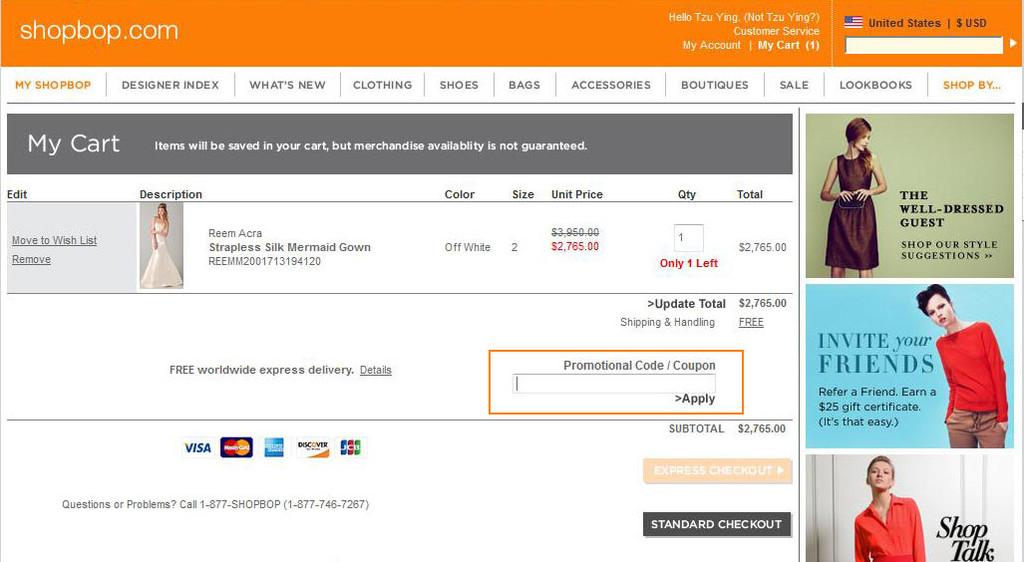This screenshot has width=1024, height=562.
Task: Click the quantity input box
Action: point(688,238)
